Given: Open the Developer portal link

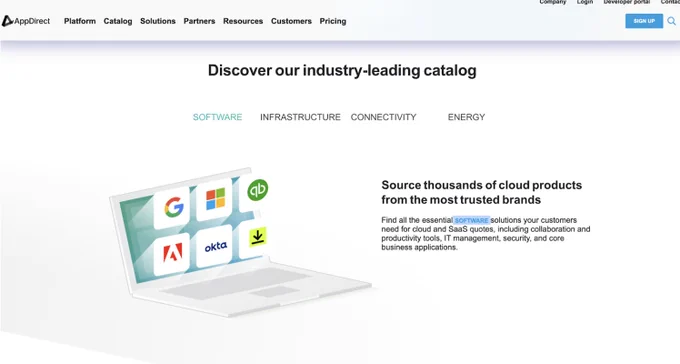Looking at the screenshot, I should tap(627, 2).
